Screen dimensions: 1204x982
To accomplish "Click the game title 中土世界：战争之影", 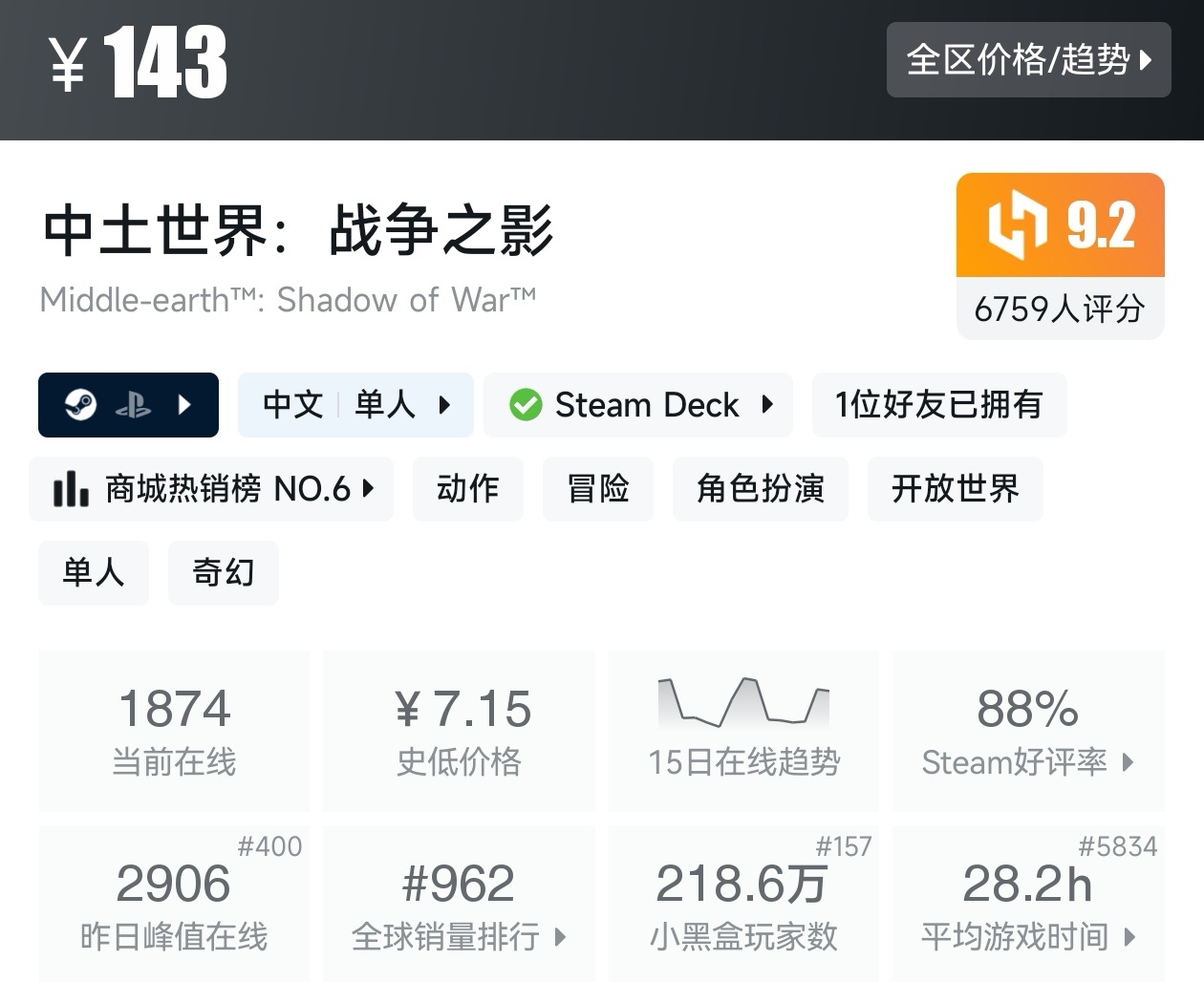I will pyautogui.click(x=298, y=231).
